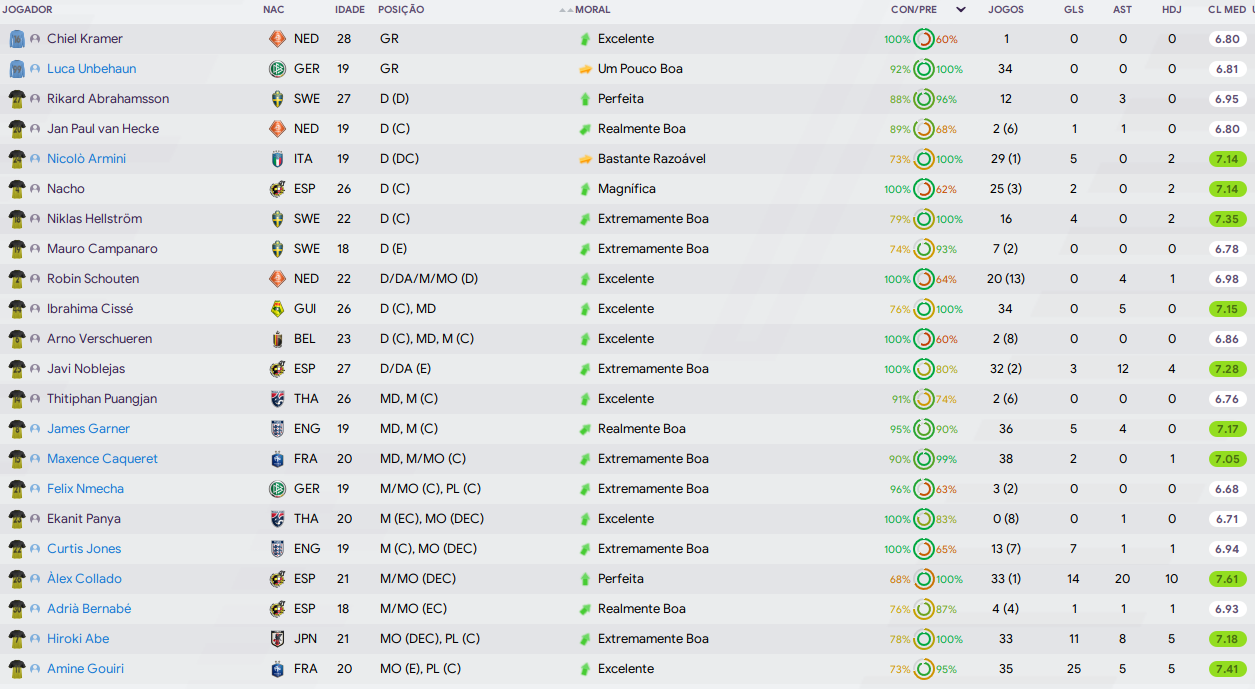Click the condition ring icon for Àlex Collado
Image resolution: width=1255 pixels, height=689 pixels.
point(923,579)
